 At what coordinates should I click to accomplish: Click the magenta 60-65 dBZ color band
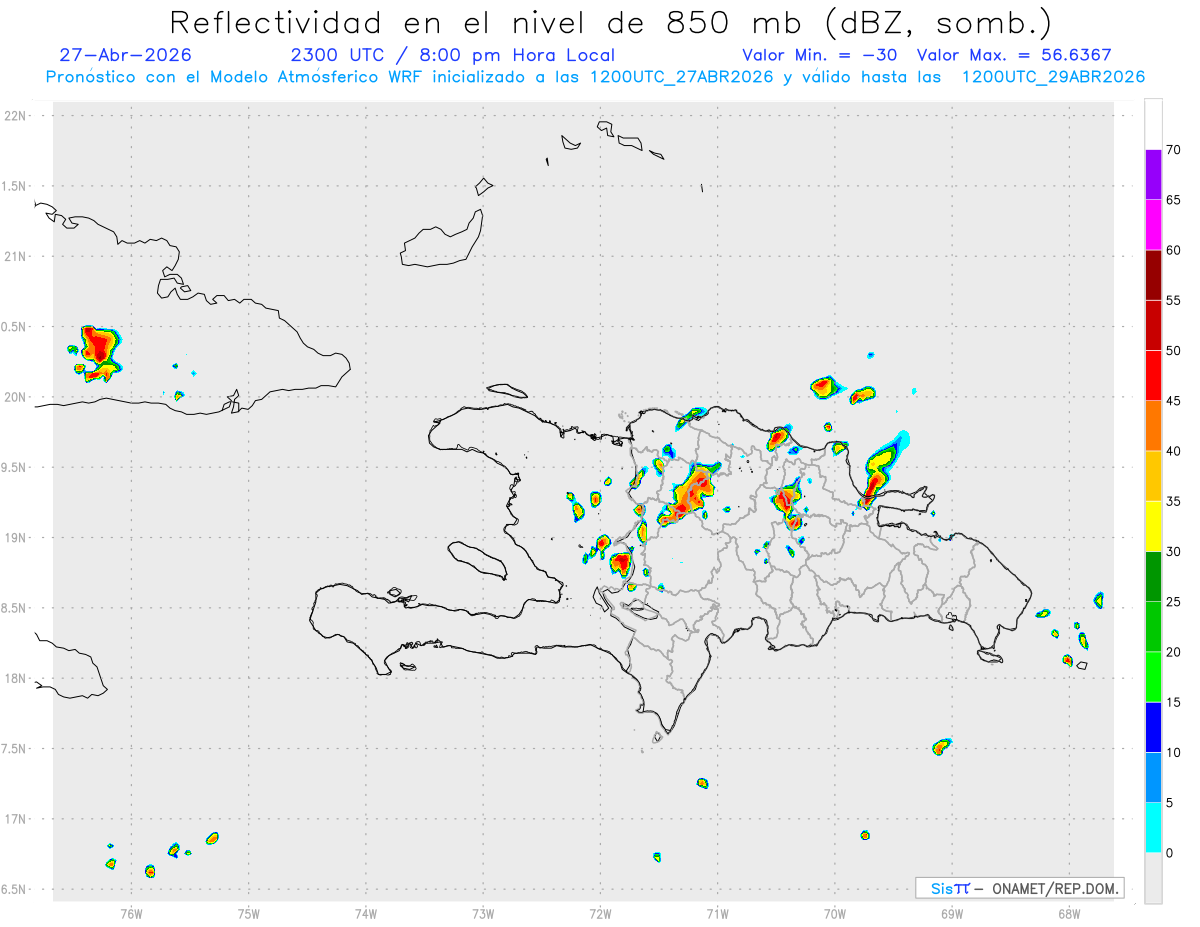coord(1153,225)
